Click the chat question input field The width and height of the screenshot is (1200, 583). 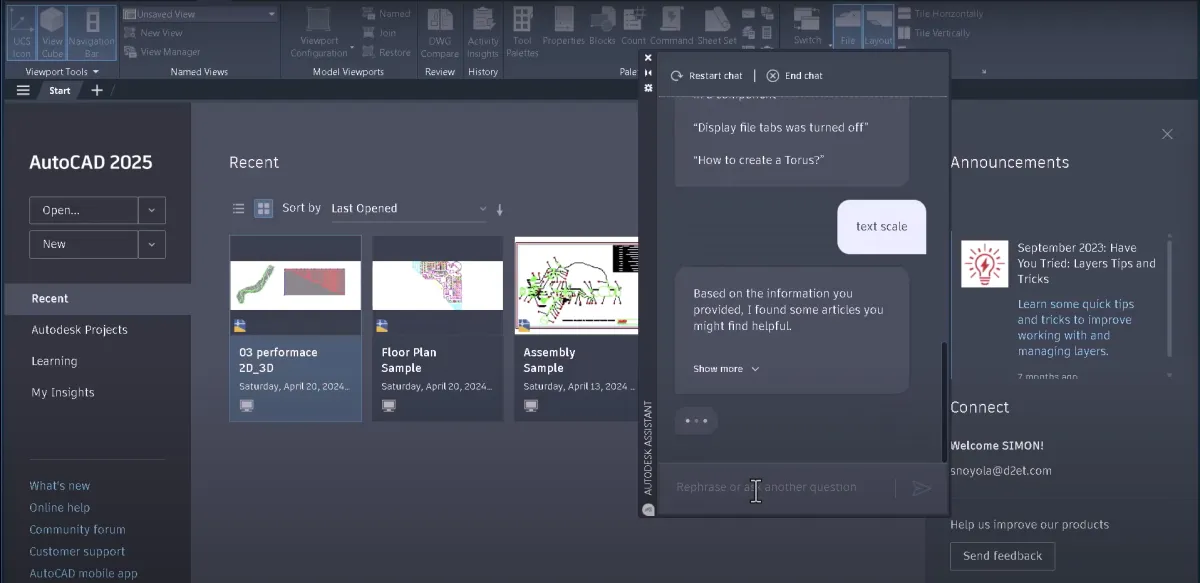[x=779, y=487]
